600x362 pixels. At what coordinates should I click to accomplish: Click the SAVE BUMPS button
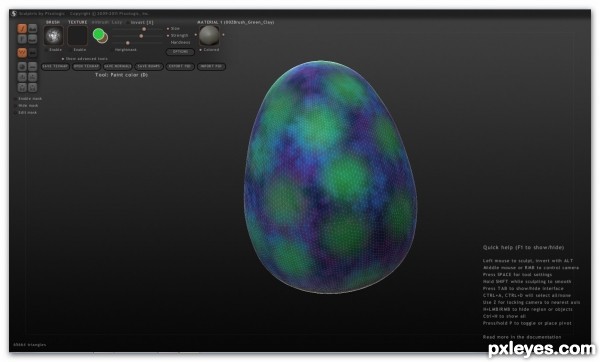(149, 67)
